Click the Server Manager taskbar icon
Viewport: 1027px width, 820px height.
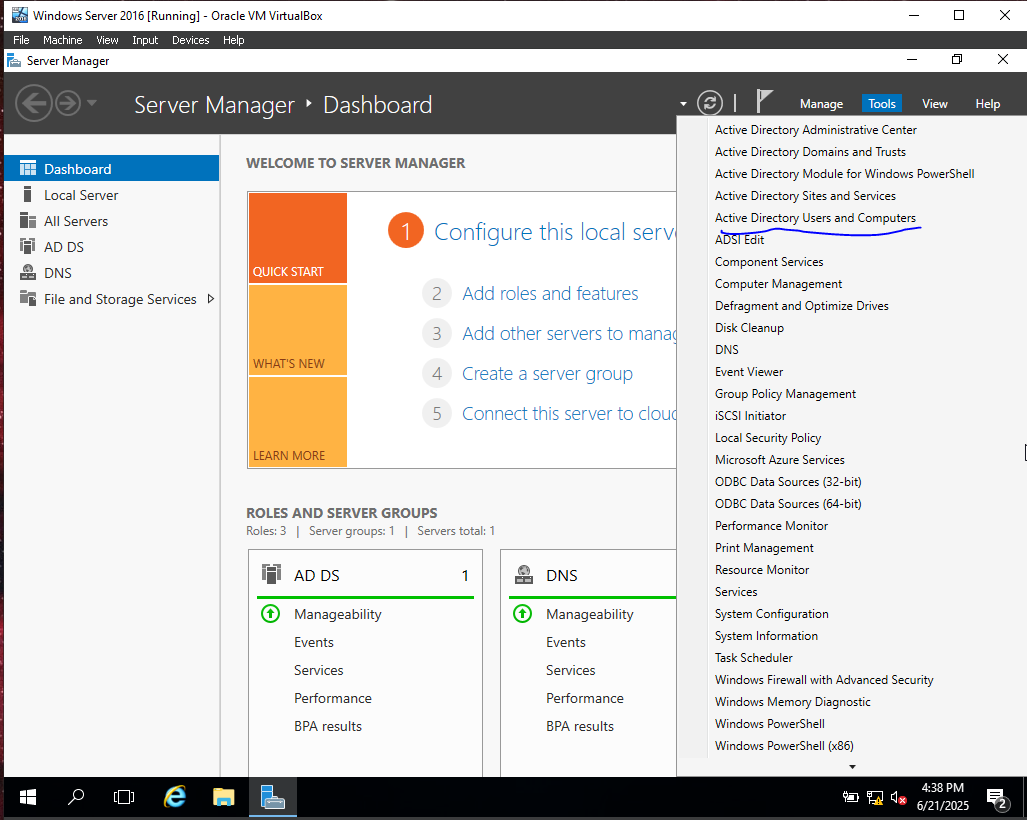click(x=272, y=797)
